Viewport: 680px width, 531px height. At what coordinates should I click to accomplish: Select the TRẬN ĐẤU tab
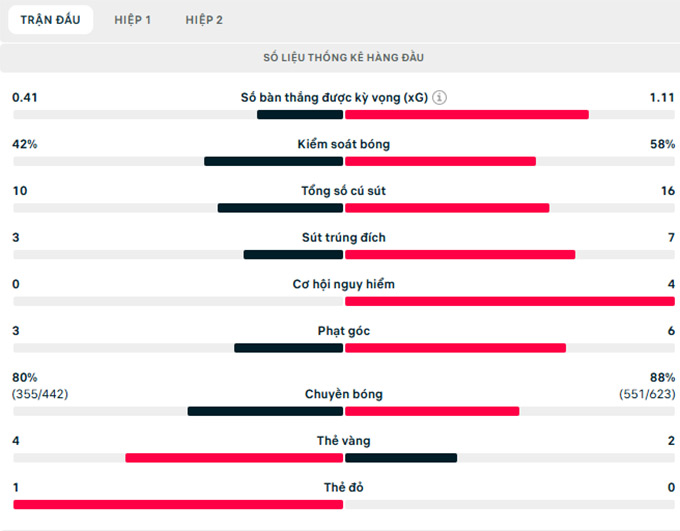[x=50, y=20]
